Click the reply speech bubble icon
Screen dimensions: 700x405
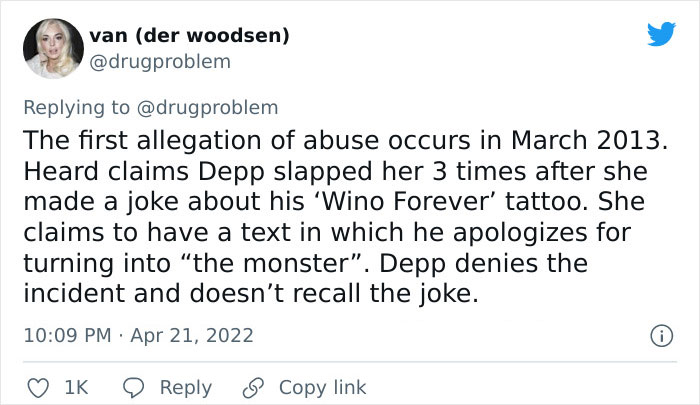[x=134, y=387]
